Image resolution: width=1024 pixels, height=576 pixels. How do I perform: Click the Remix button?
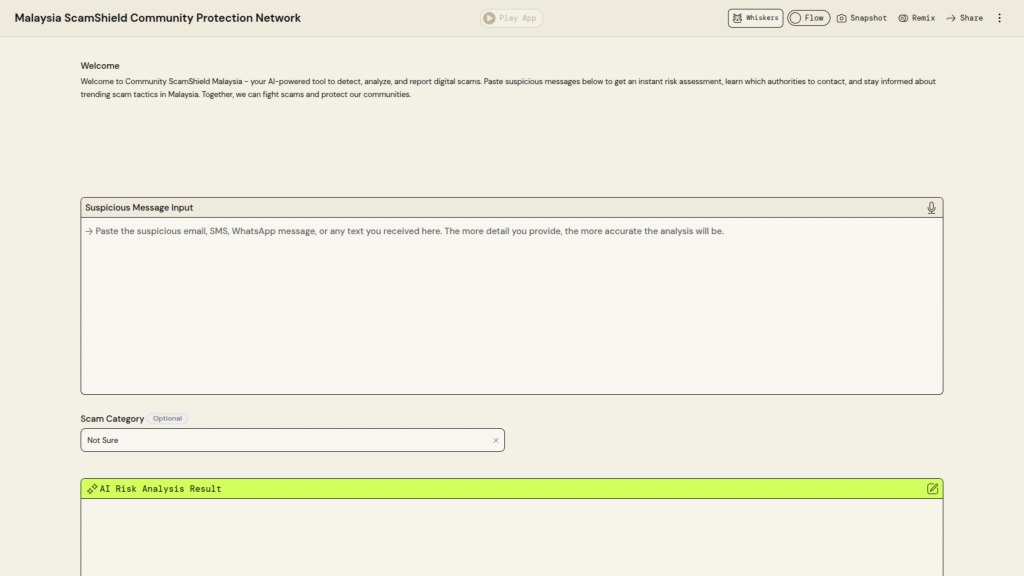coord(916,18)
